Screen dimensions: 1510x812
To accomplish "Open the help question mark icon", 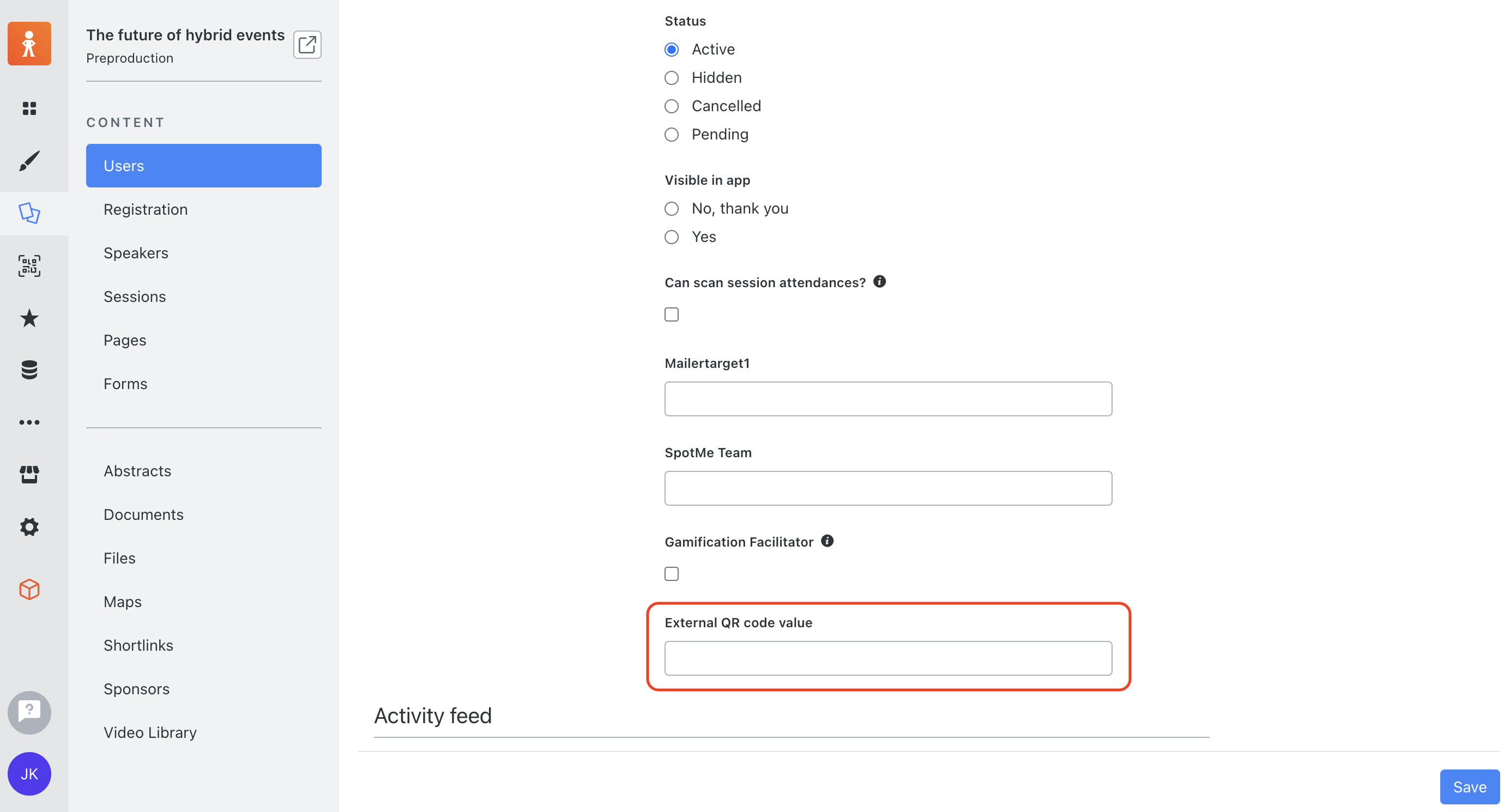I will [29, 712].
